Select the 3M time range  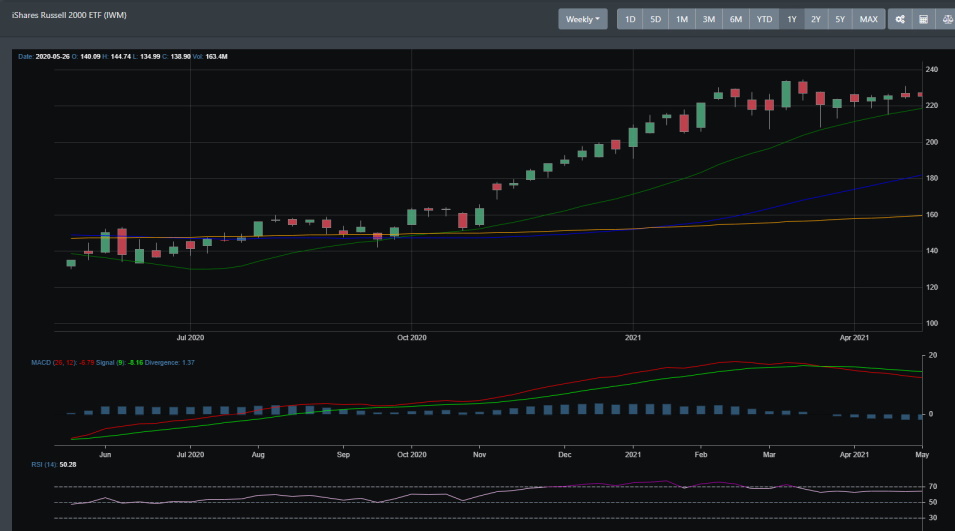coord(708,19)
